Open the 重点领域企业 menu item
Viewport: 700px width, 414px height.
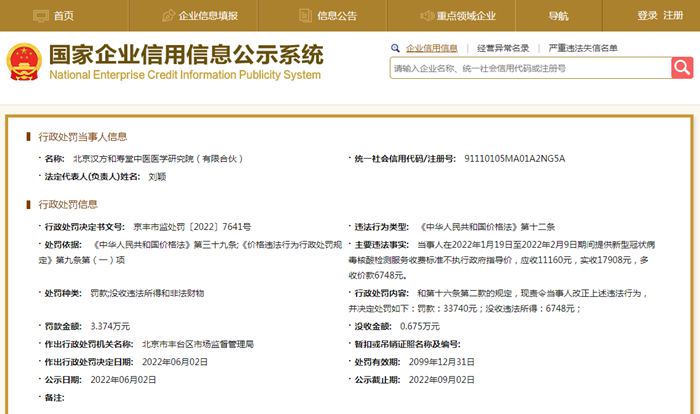[466, 15]
